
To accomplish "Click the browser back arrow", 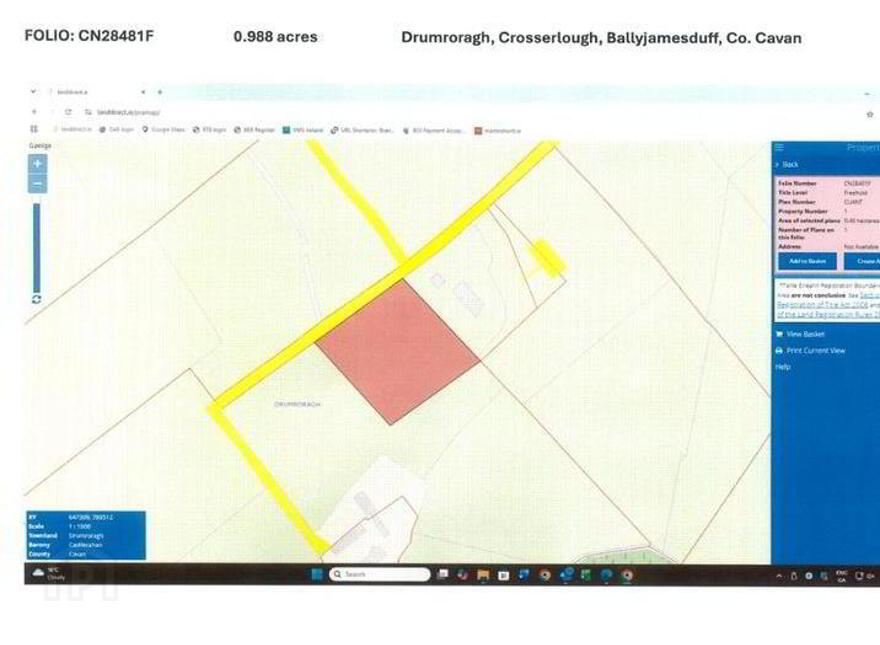I will click(34, 112).
